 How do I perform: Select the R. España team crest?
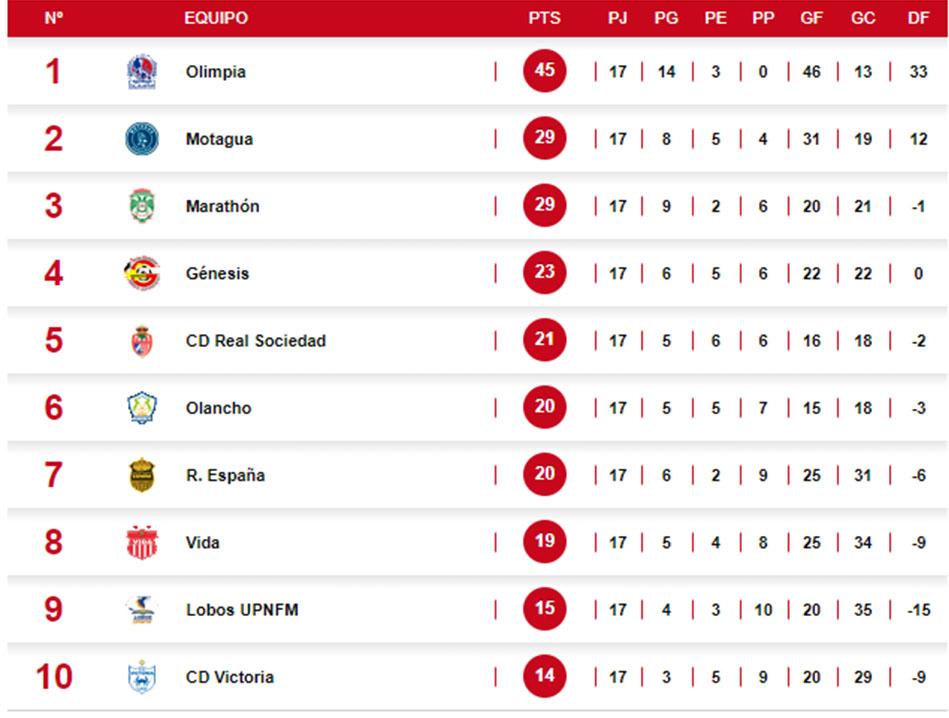pyautogui.click(x=142, y=475)
